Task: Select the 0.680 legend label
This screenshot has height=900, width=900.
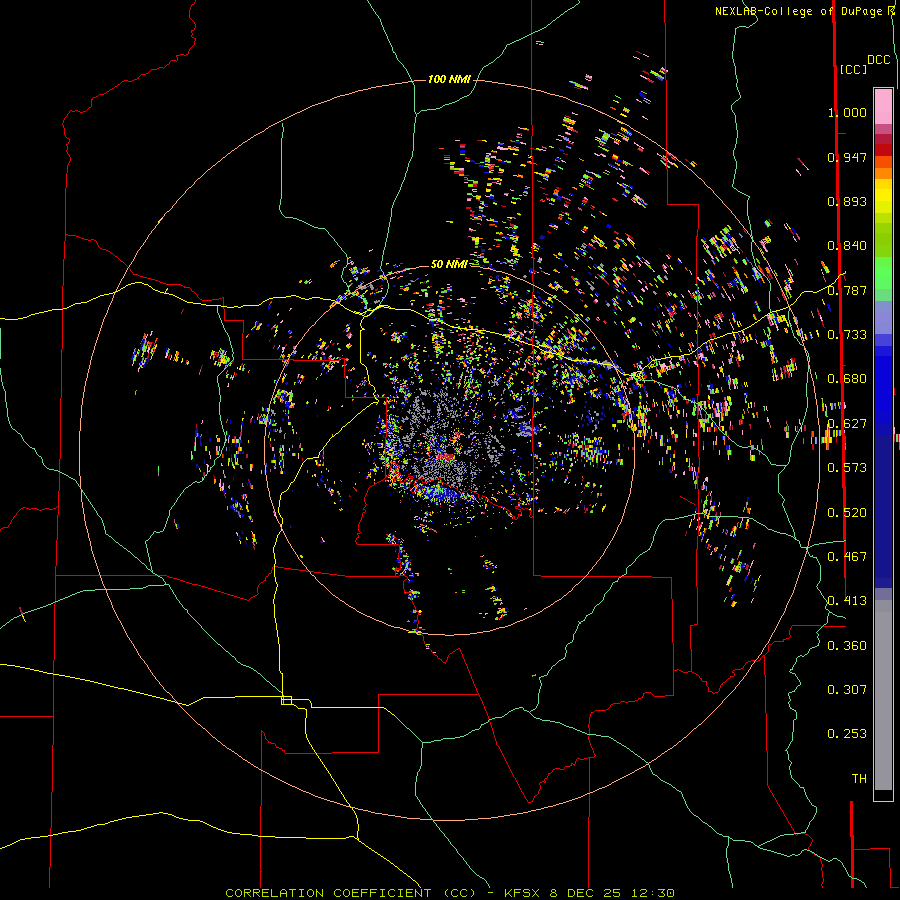Action: pos(847,379)
